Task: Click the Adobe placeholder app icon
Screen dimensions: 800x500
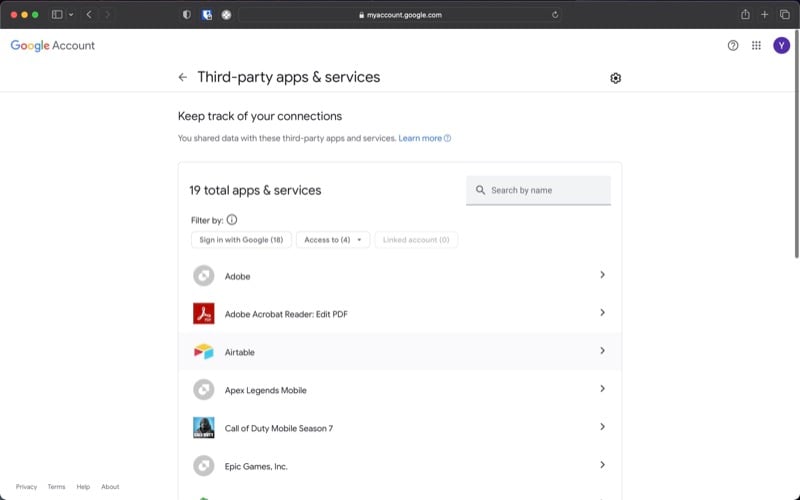Action: click(204, 276)
